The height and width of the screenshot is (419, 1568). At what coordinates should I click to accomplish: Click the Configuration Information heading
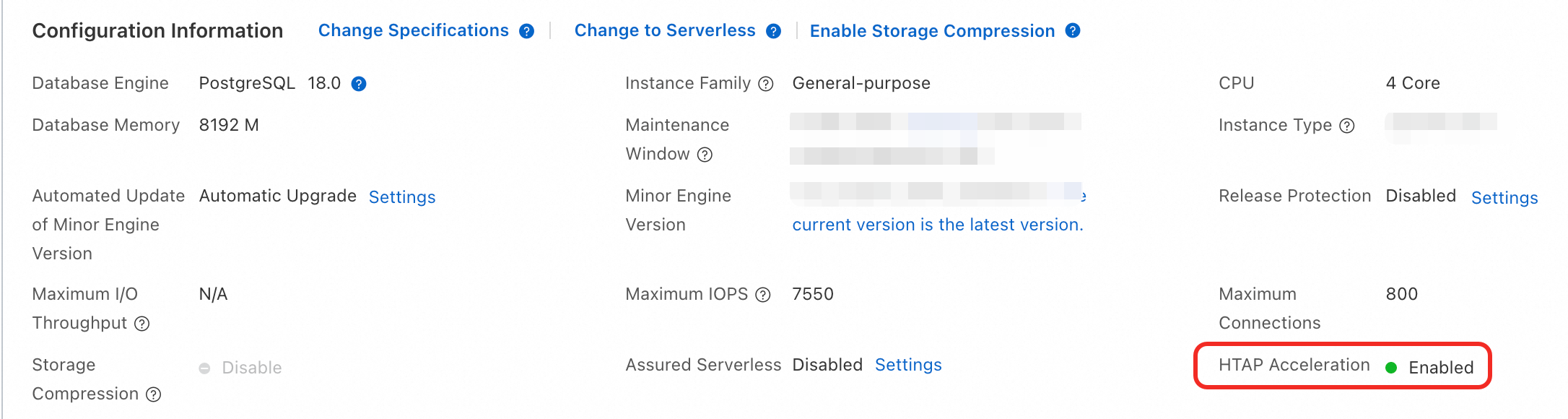(157, 30)
